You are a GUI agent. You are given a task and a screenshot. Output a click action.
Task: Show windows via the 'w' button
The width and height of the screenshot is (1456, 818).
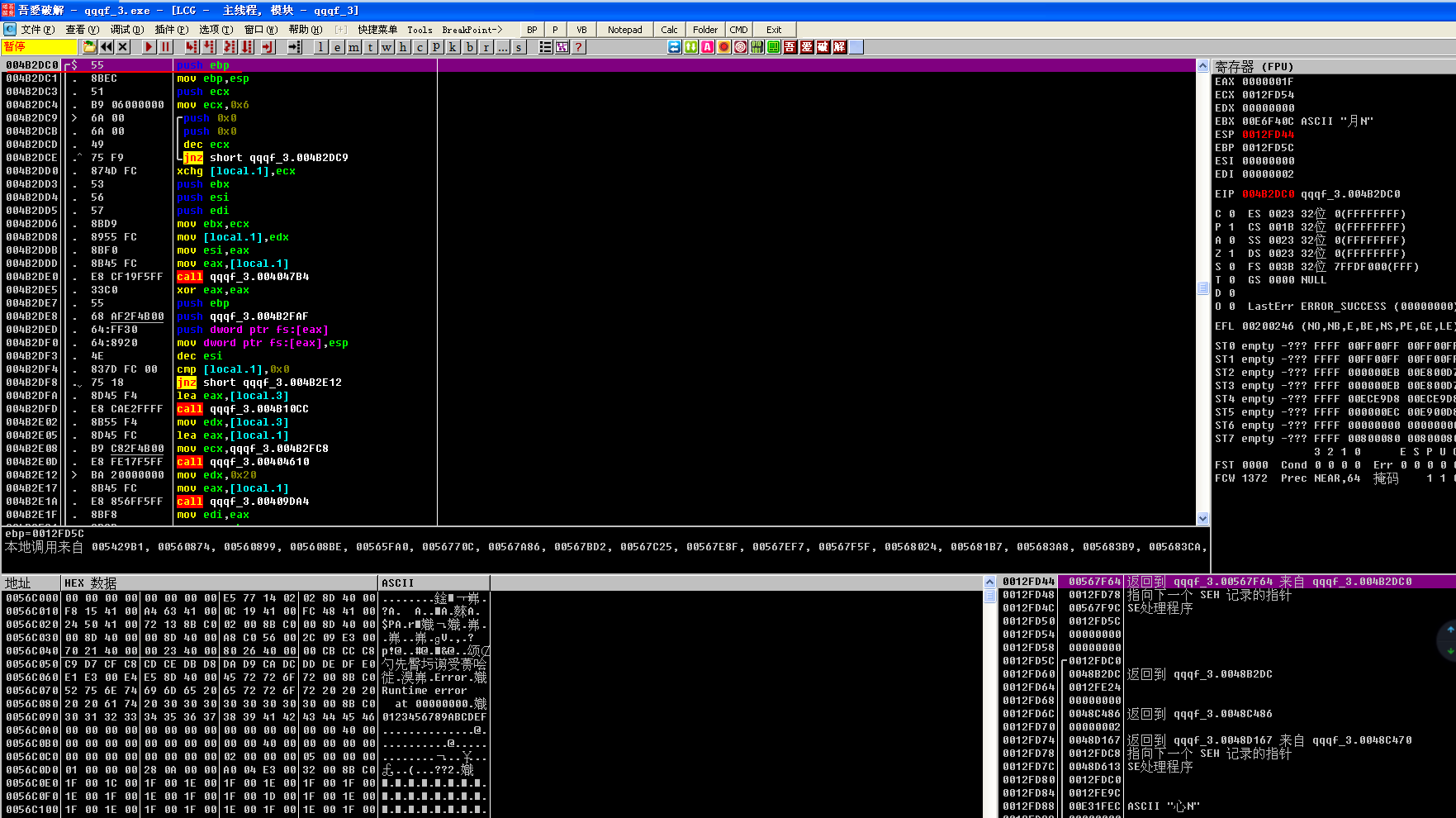coord(387,47)
